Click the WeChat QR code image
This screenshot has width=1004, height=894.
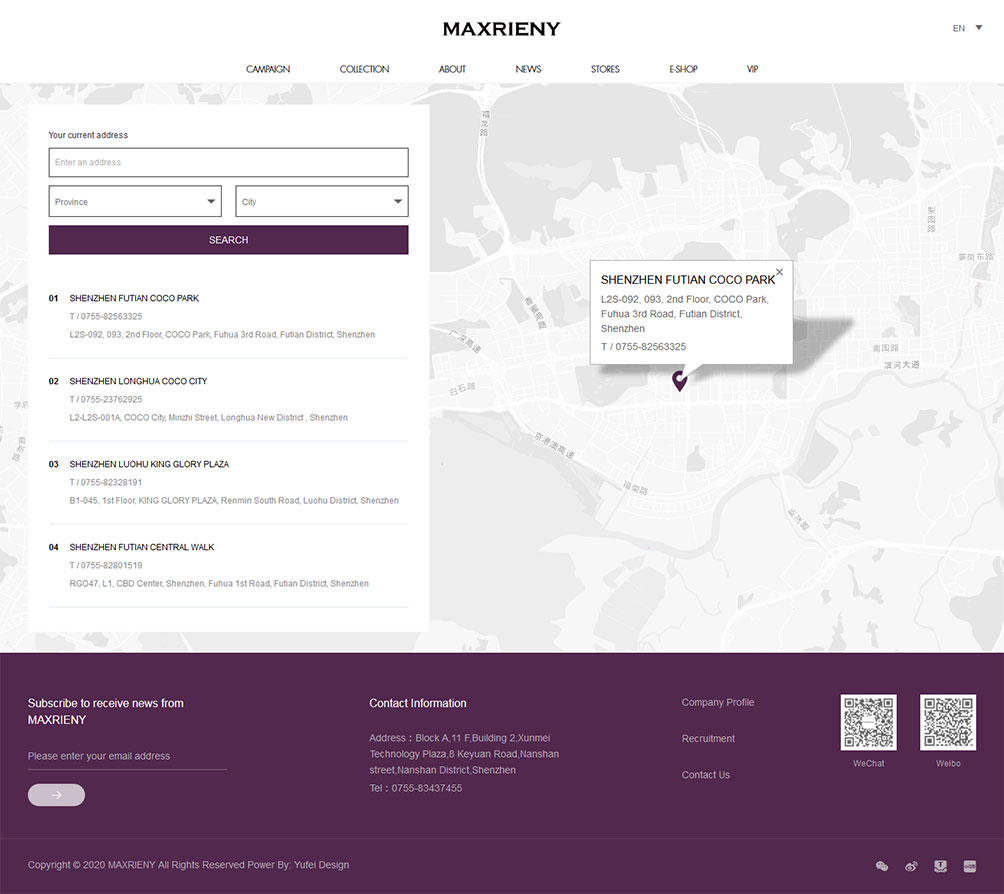pyautogui.click(x=868, y=722)
